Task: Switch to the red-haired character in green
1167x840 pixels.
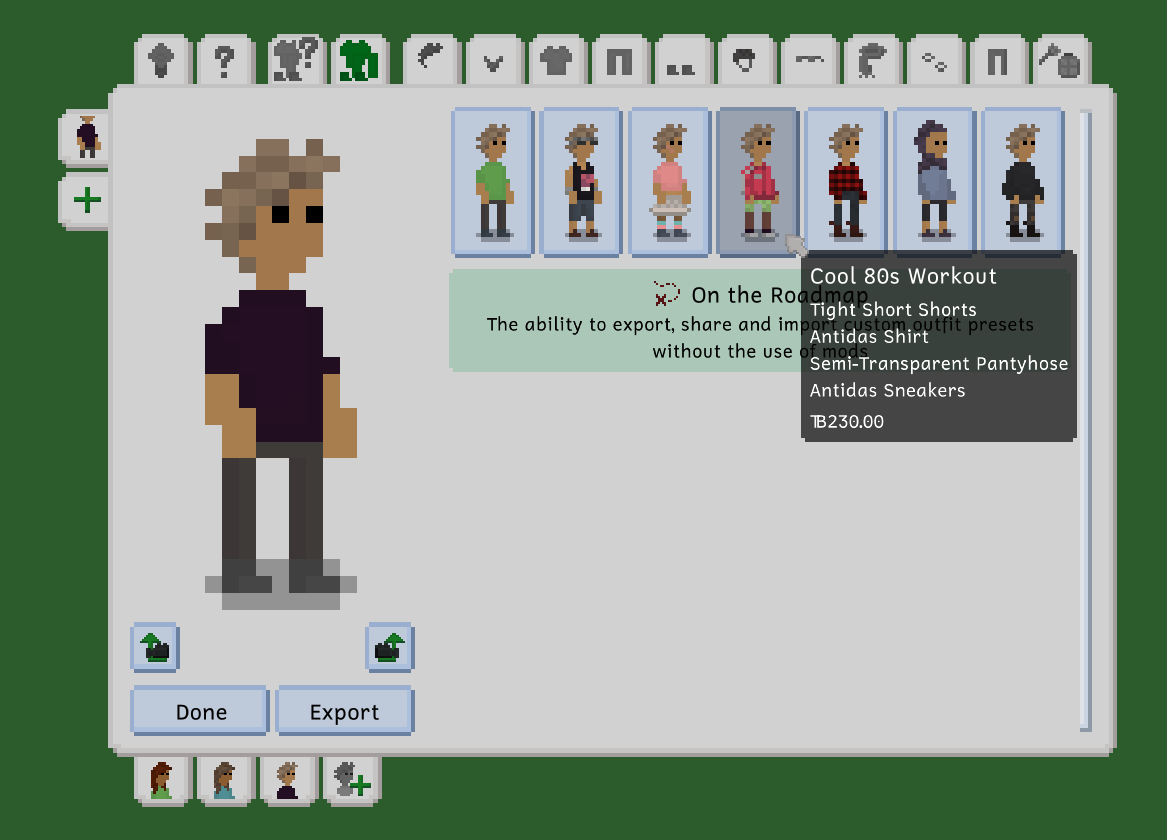Action: (x=160, y=780)
